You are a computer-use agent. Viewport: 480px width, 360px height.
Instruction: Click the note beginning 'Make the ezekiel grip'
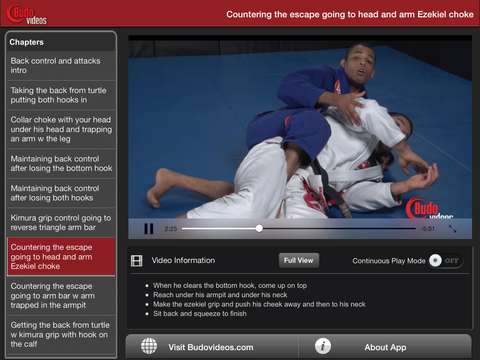[x=259, y=304]
